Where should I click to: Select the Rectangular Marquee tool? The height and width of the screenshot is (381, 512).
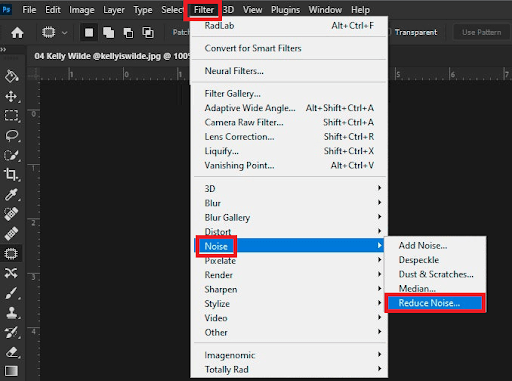(x=11, y=116)
